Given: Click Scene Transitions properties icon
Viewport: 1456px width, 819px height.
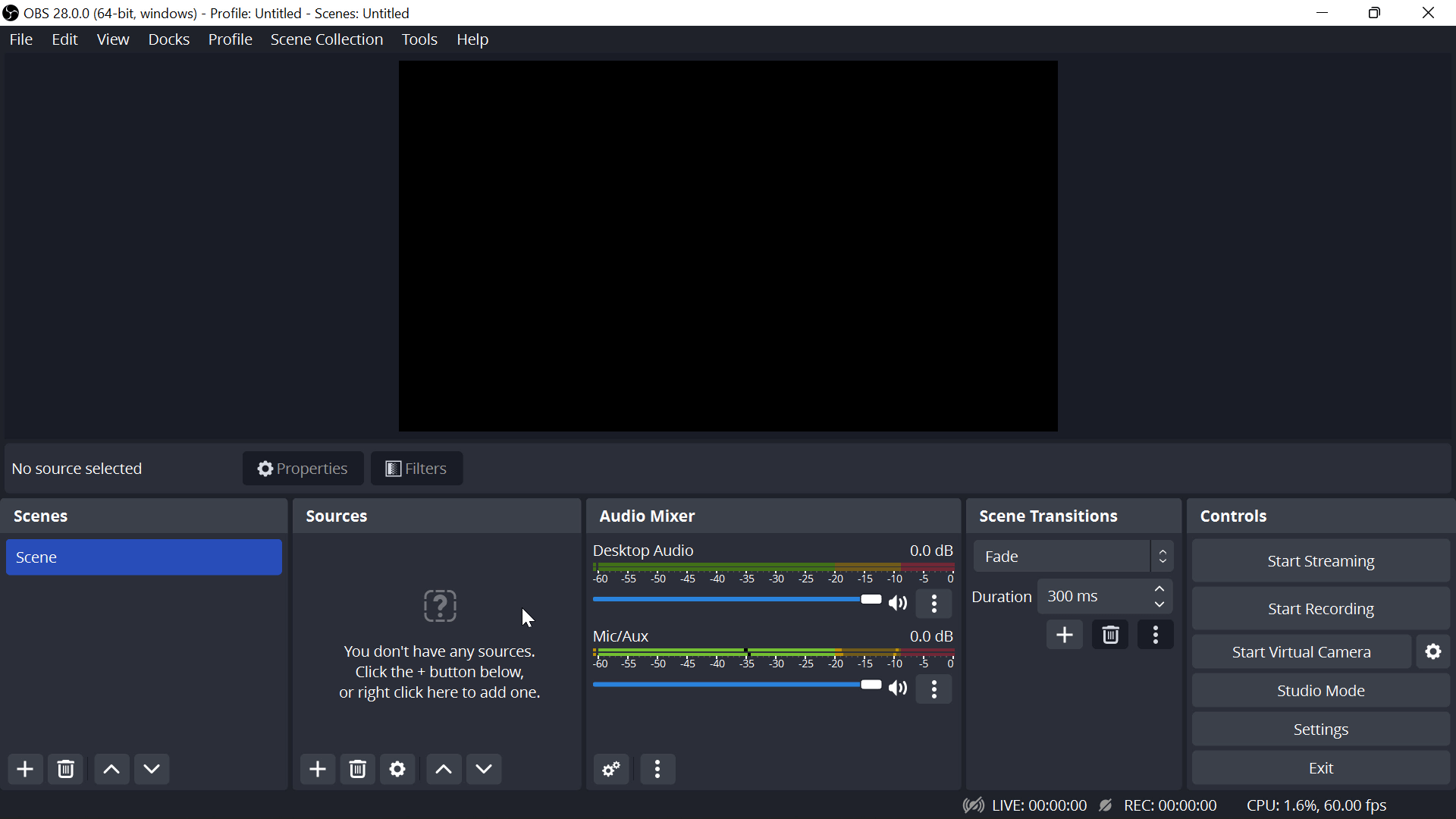Looking at the screenshot, I should click(1156, 634).
